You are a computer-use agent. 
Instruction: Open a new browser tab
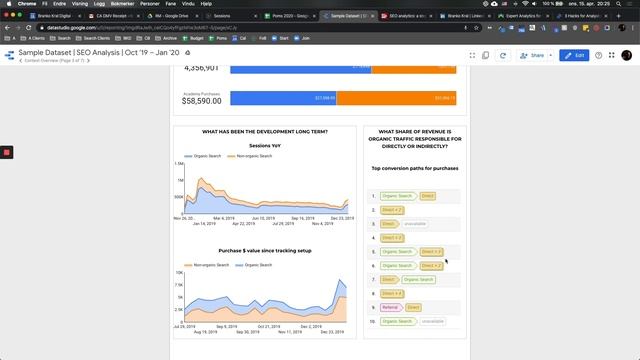pyautogui.click(x=619, y=16)
